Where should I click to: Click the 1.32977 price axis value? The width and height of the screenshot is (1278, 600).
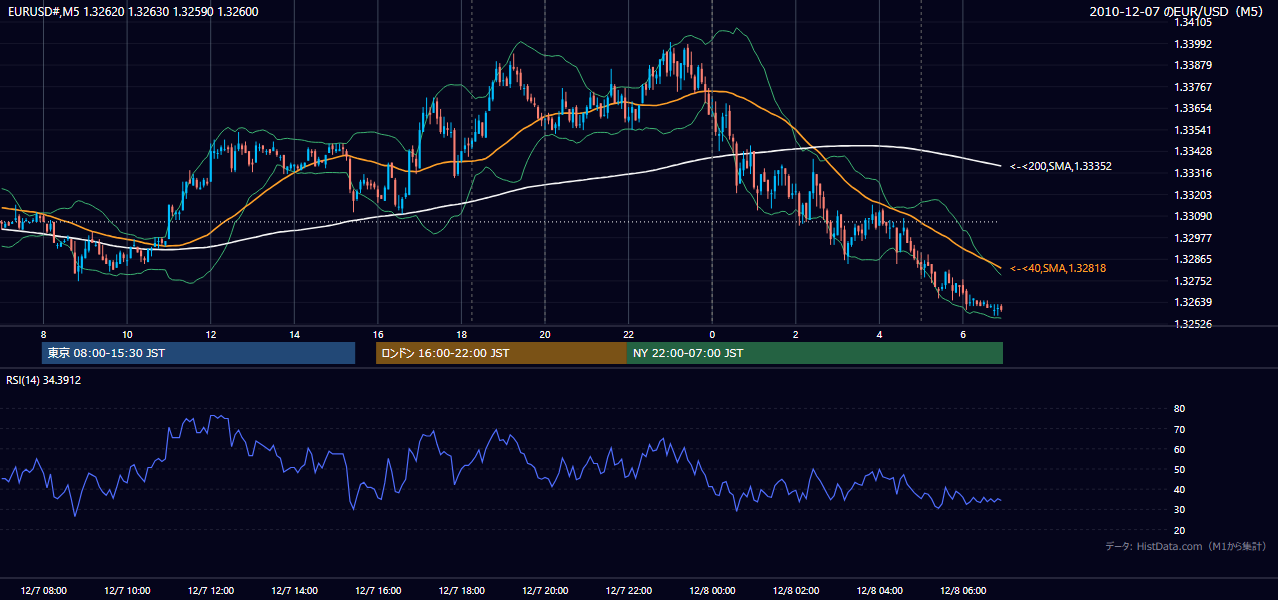pos(1193,238)
